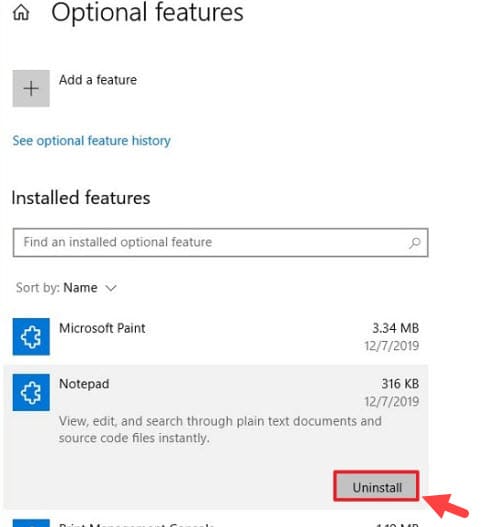Viewport: 487px width, 527px height.
Task: Uninstall the Notepad feature
Action: (x=377, y=487)
